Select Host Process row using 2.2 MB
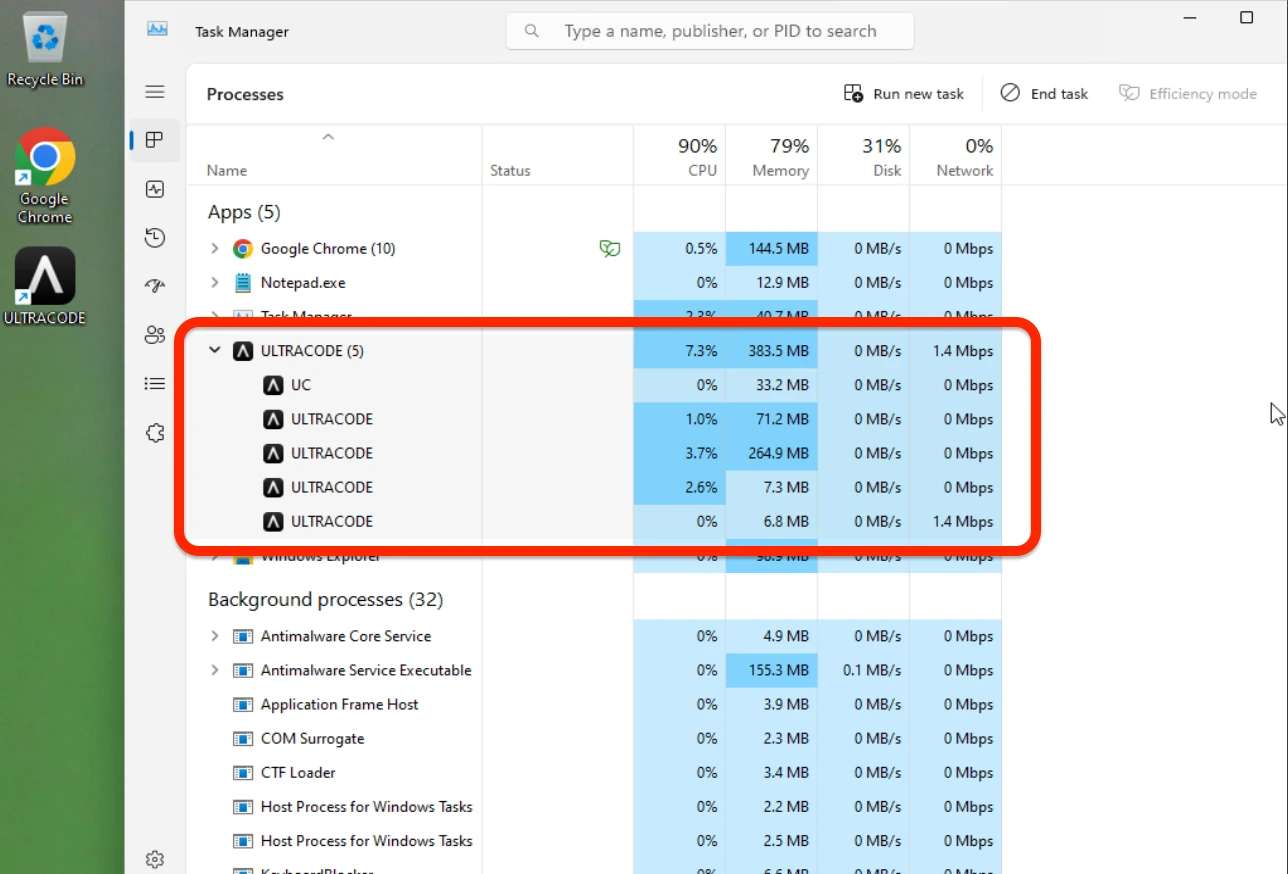Screen dimensions: 1288x874 click(x=594, y=807)
